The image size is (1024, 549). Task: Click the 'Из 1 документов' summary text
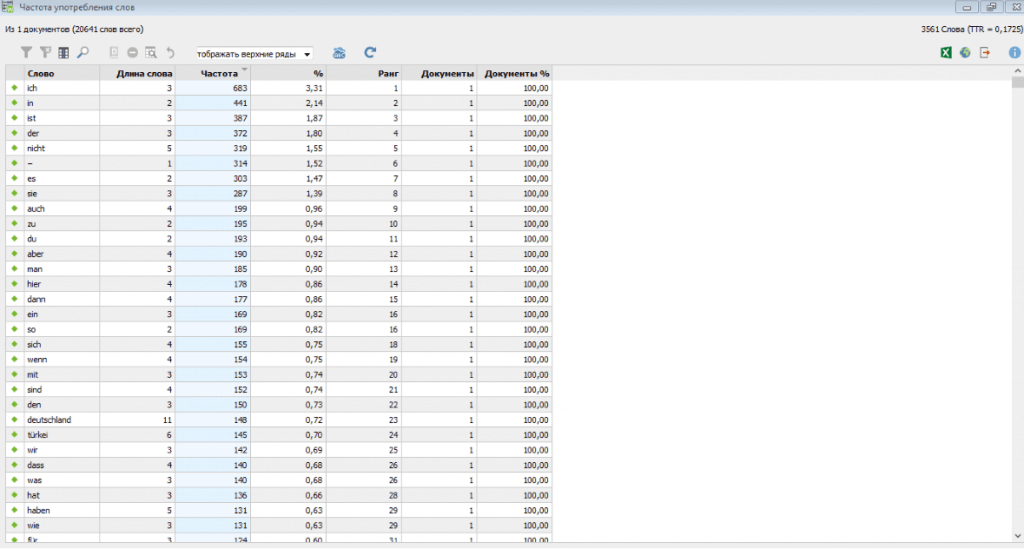74,29
